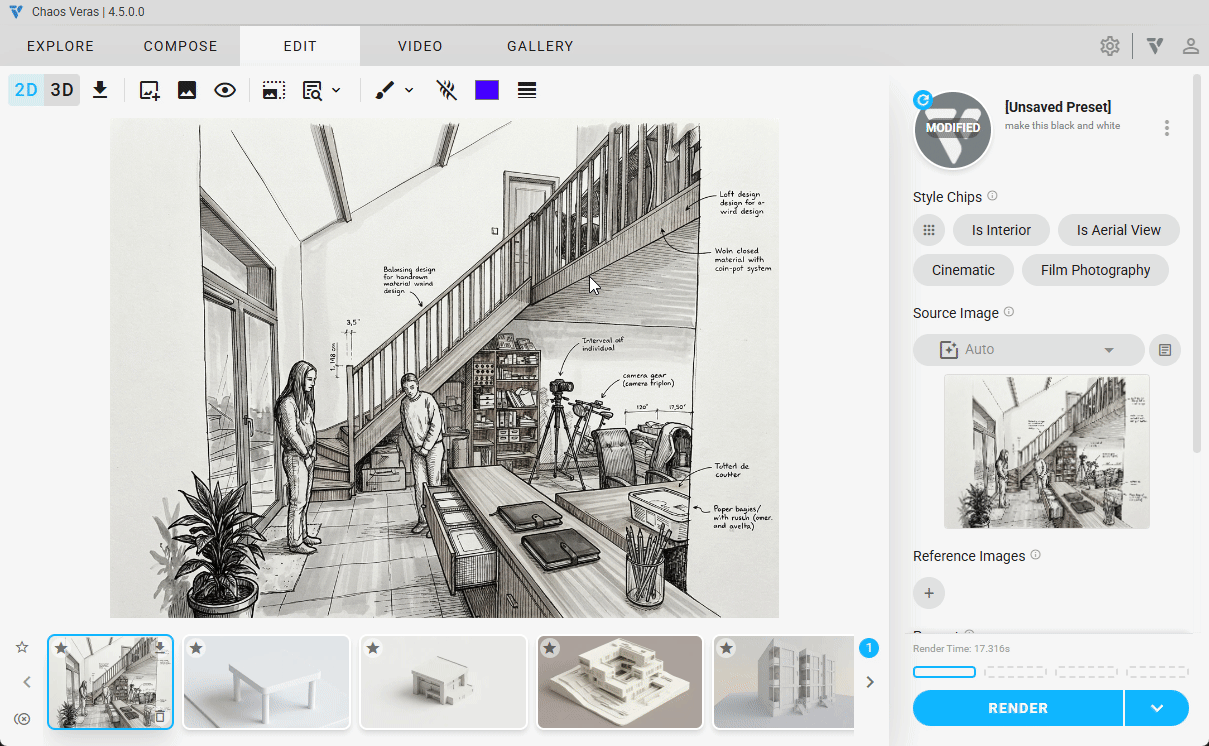1209x746 pixels.
Task: Open the blue brush color swatch
Action: [487, 90]
